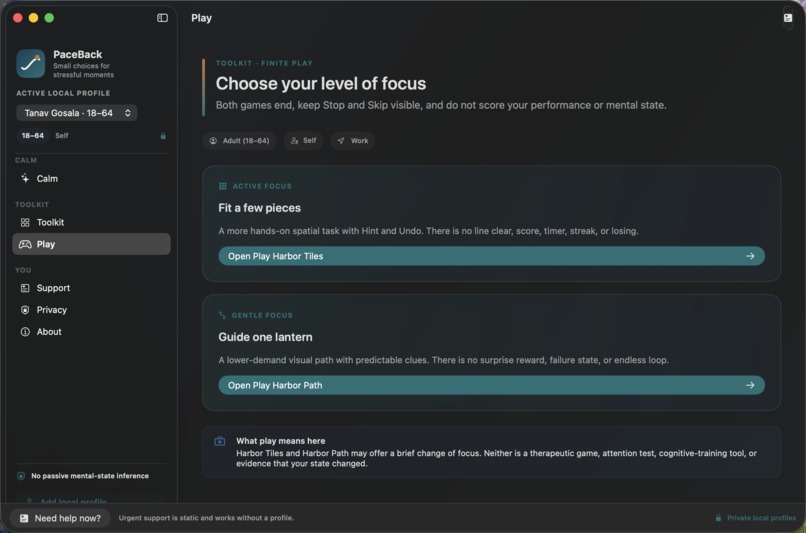Click the lock icon by Private local profiles
806x533 pixels.
pos(718,518)
